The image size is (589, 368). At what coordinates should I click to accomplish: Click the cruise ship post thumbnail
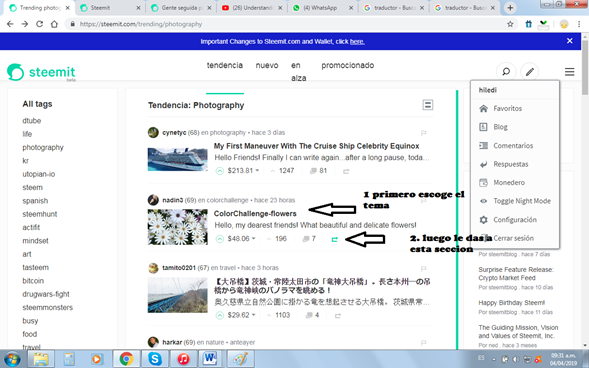pyautogui.click(x=177, y=159)
